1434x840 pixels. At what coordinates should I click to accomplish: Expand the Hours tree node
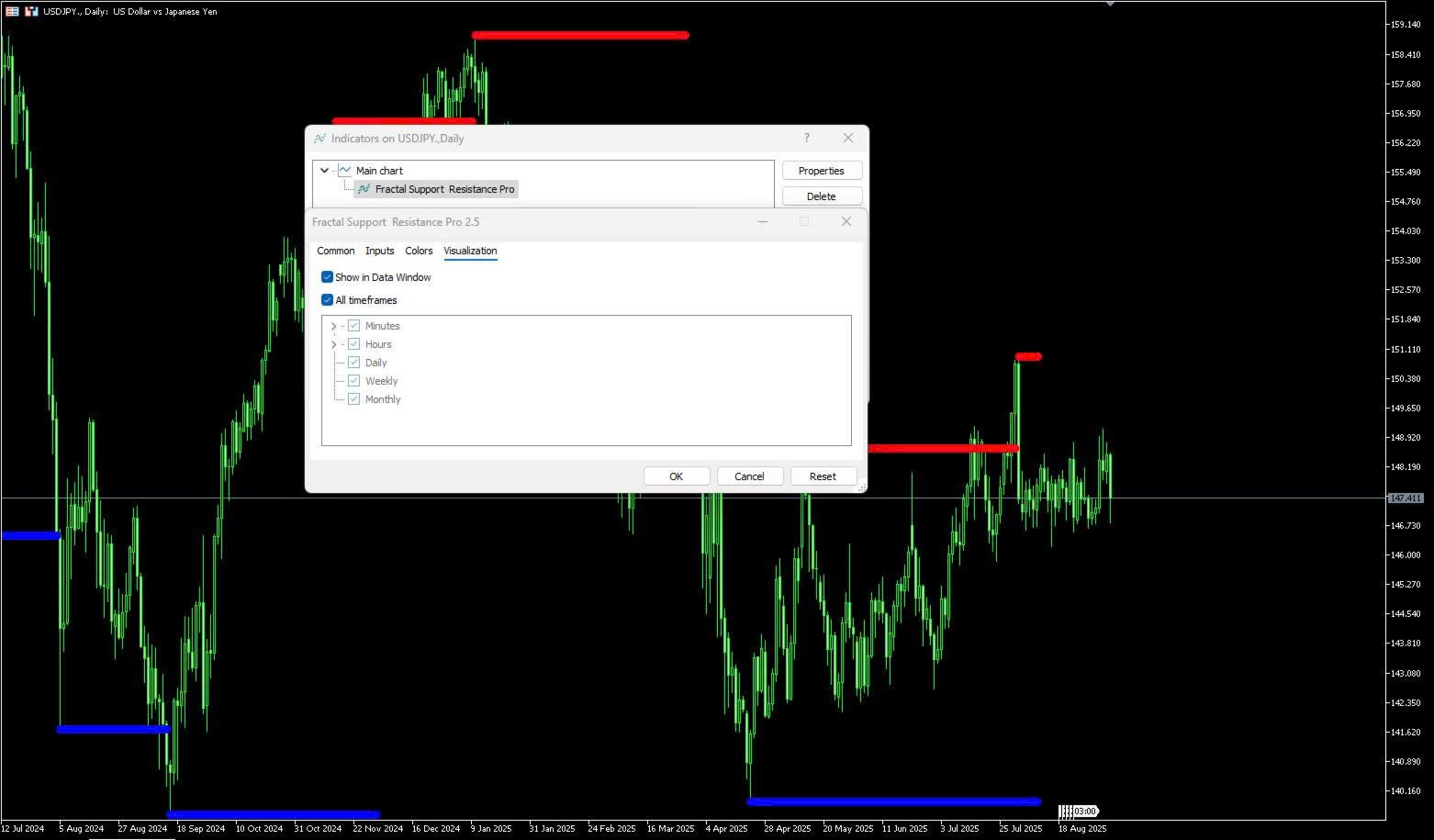(x=333, y=344)
